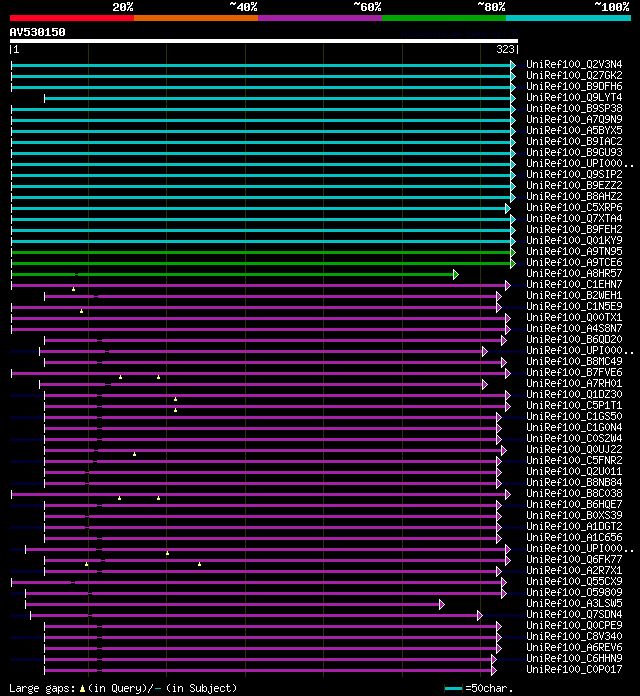The width and height of the screenshot is (640, 696).
Task: Select the UniRef100_C5FNR2 label
Action: click(x=574, y=460)
